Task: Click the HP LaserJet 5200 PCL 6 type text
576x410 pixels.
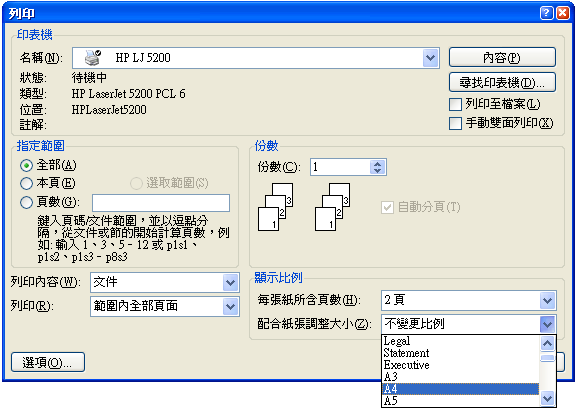Action: click(x=129, y=94)
